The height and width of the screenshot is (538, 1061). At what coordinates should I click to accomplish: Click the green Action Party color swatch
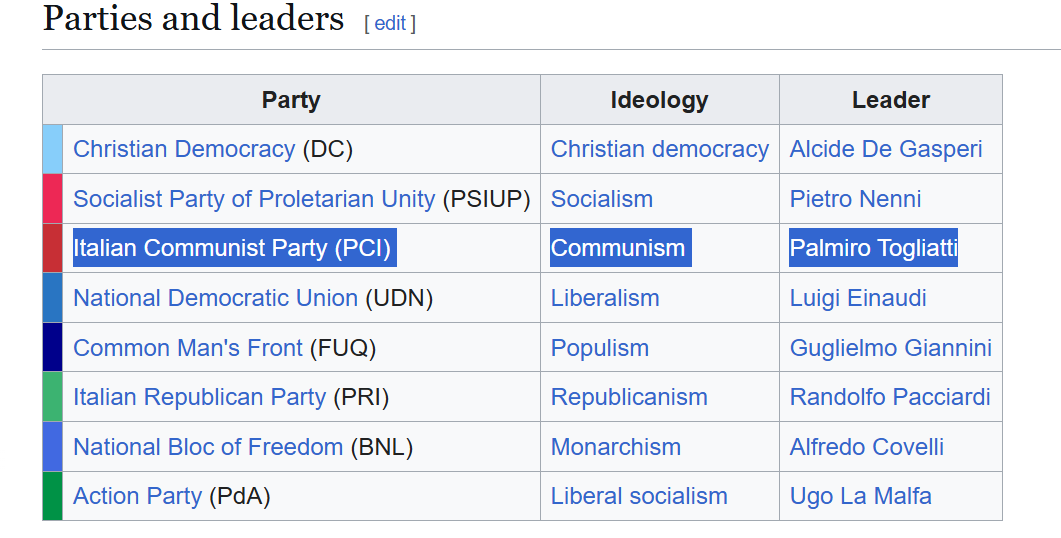pyautogui.click(x=53, y=496)
